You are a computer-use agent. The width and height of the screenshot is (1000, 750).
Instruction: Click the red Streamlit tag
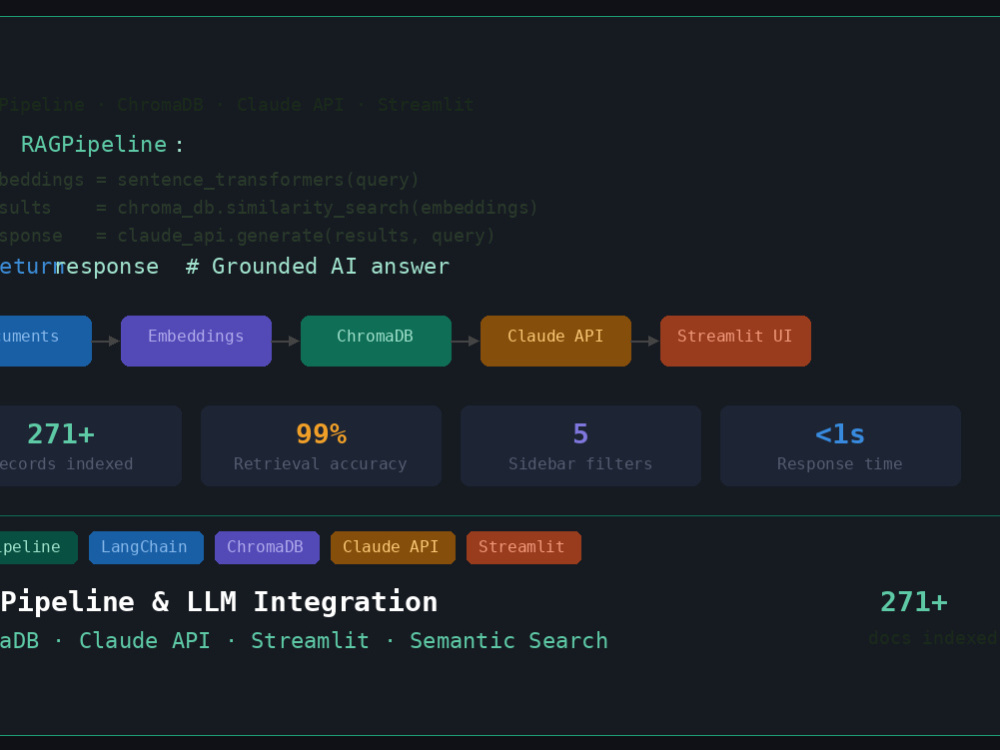click(x=524, y=547)
